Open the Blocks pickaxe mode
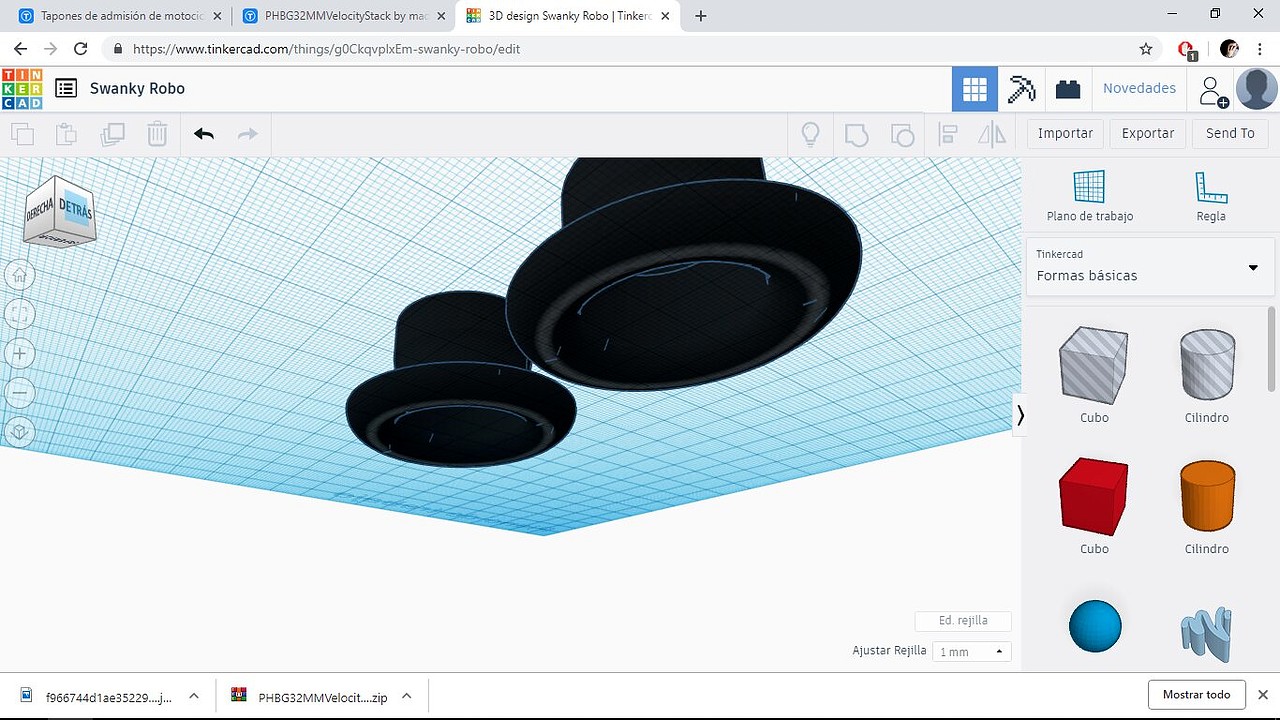 1022,89
